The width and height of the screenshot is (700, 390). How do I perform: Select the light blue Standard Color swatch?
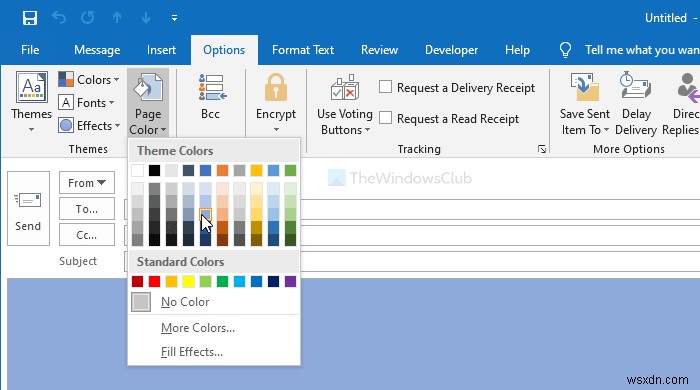[239, 281]
